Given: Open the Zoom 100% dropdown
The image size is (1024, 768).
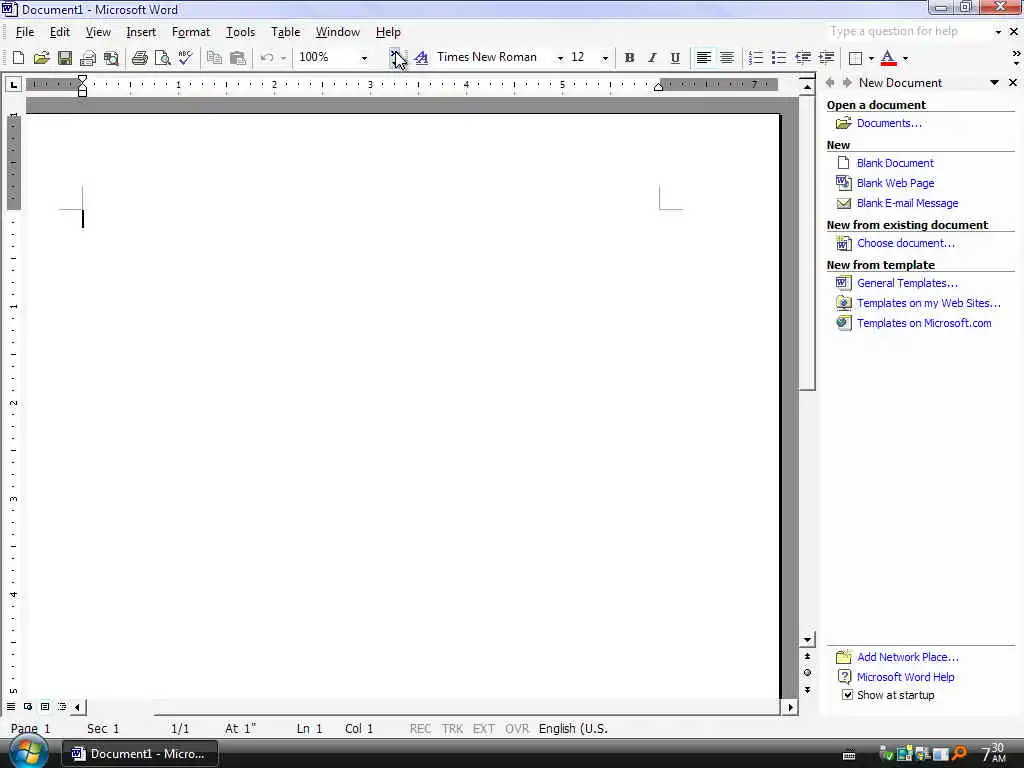Looking at the screenshot, I should (364, 58).
